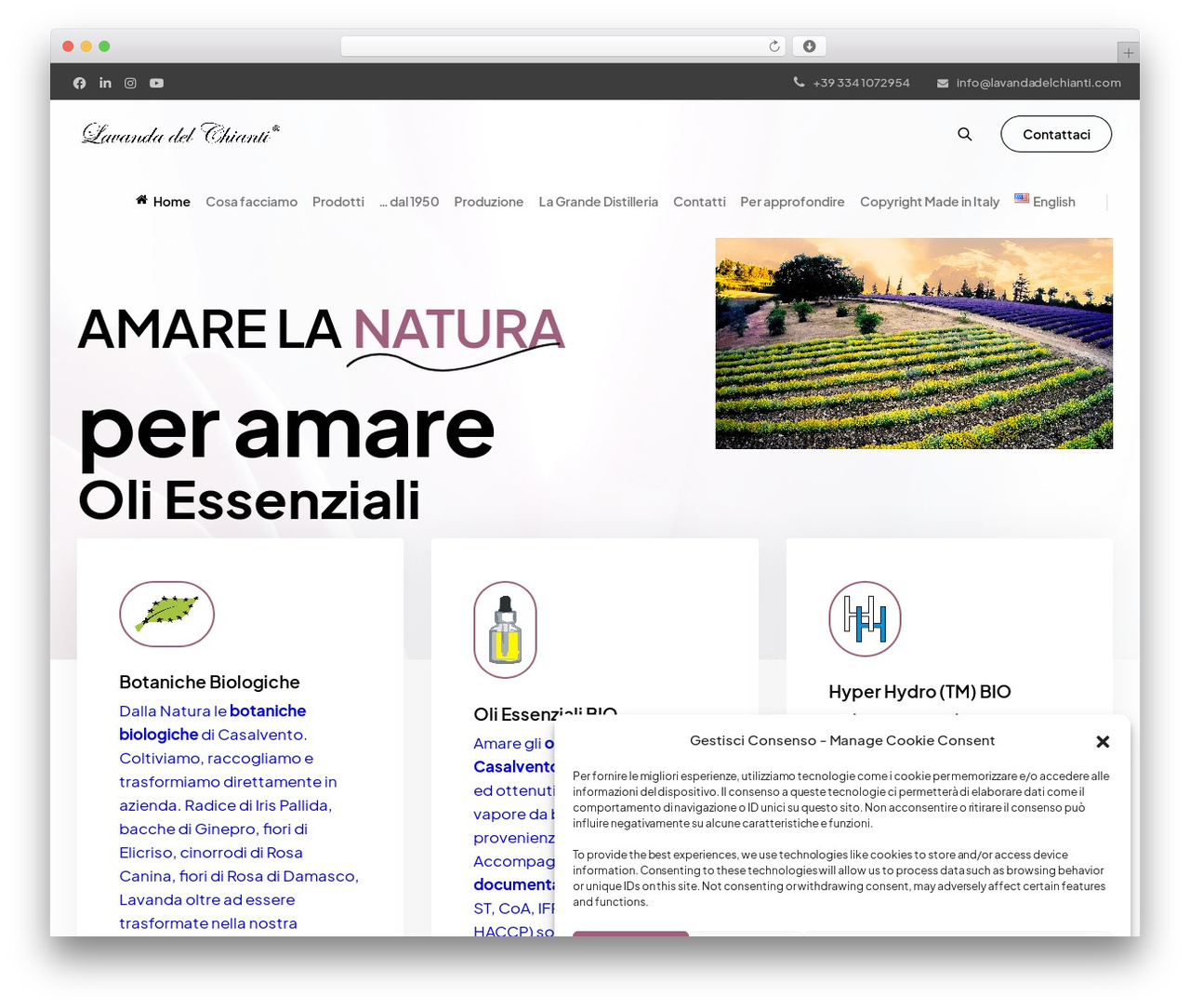The height and width of the screenshot is (1008, 1190).
Task: Open the ... dal 1950 page
Action: click(409, 202)
